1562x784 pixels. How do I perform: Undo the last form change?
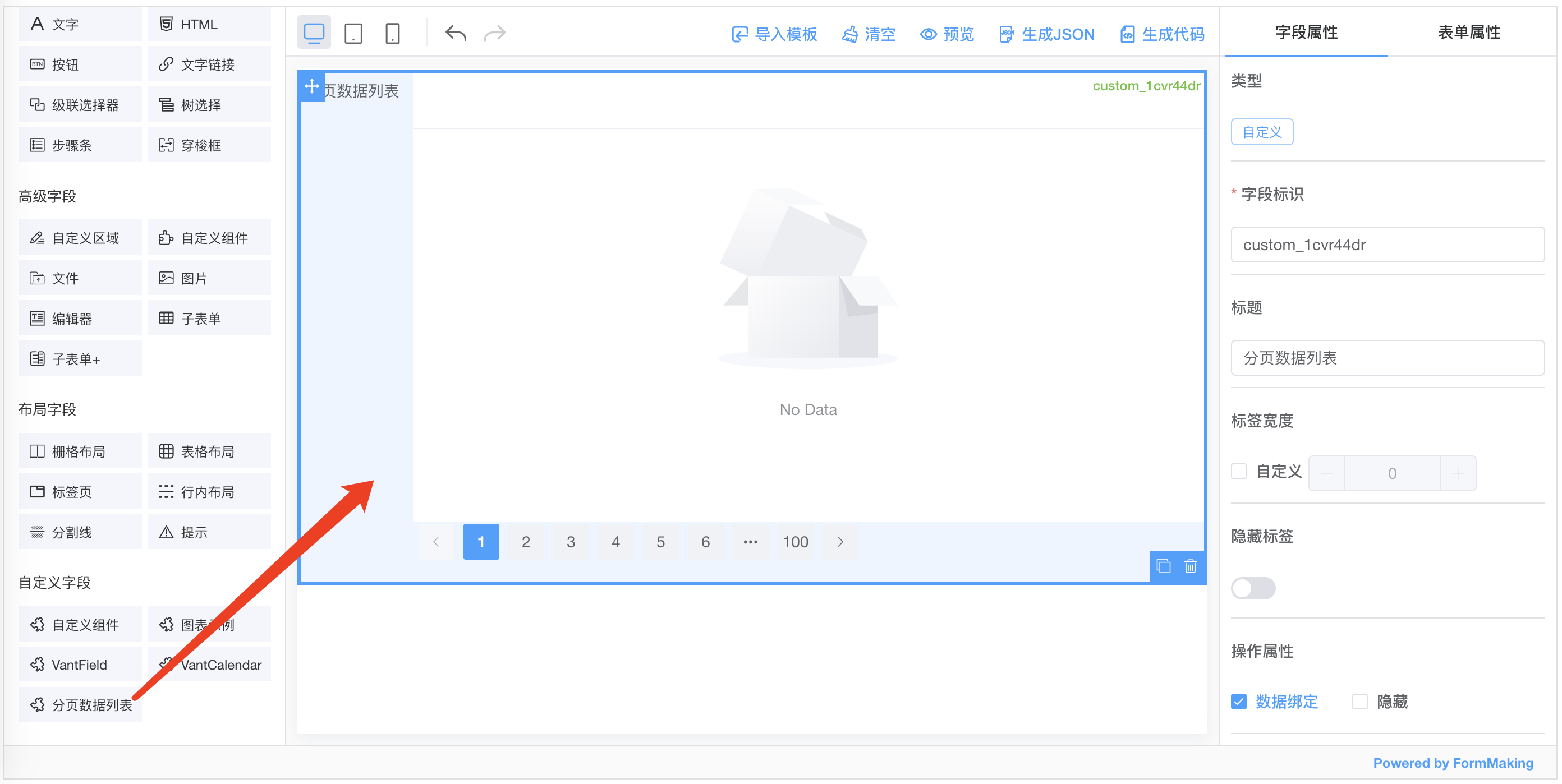(456, 33)
